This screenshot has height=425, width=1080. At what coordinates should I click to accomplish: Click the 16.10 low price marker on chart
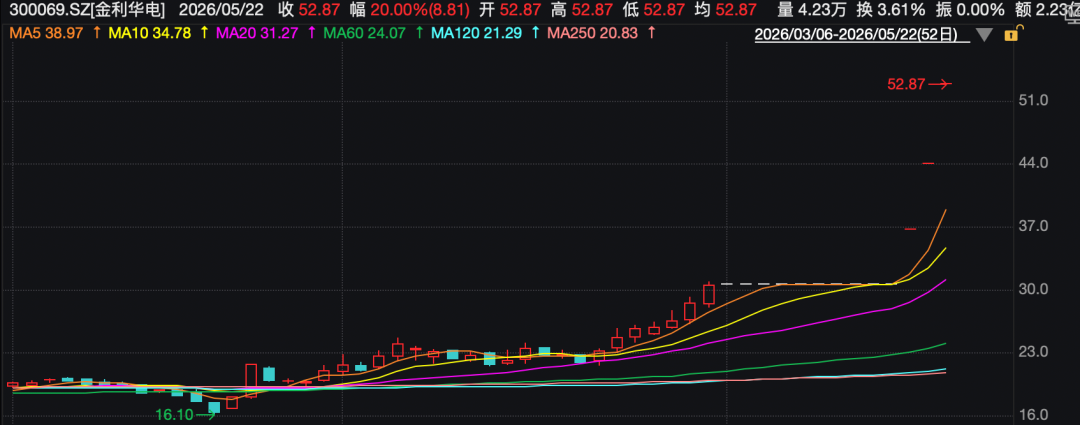click(x=185, y=415)
